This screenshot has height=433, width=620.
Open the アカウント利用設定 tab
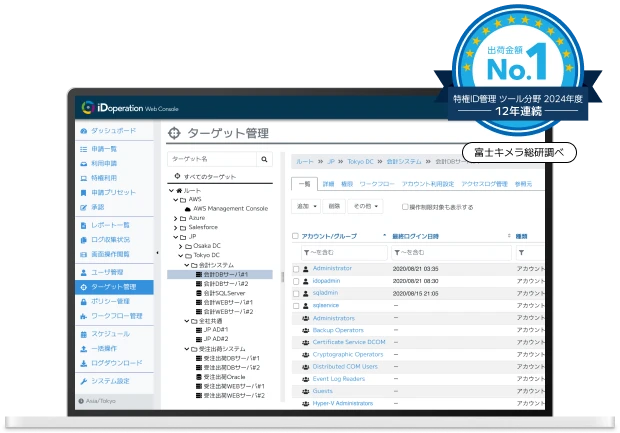(428, 184)
